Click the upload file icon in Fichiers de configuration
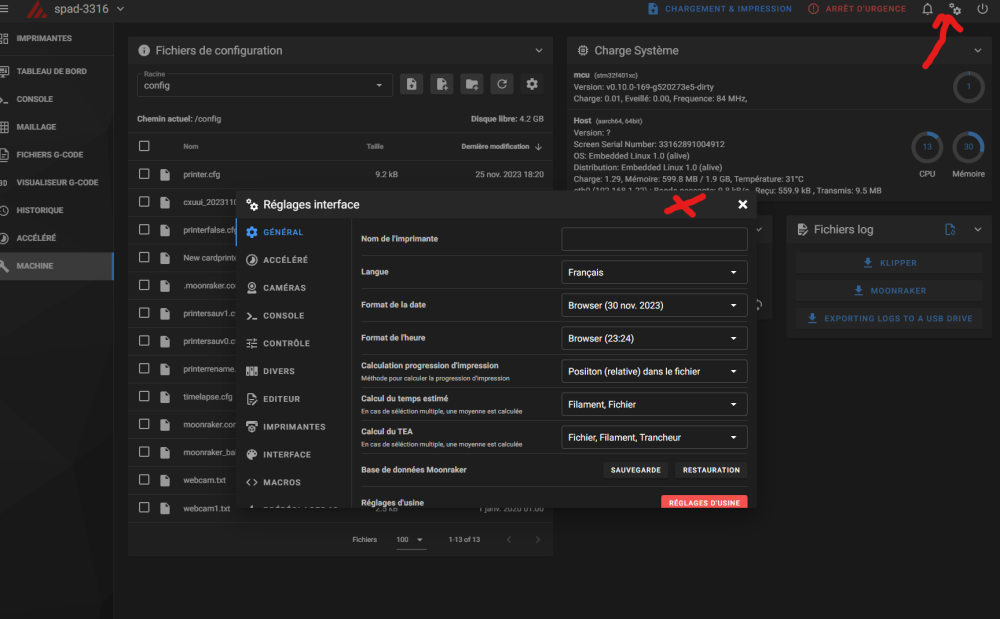The height and width of the screenshot is (619, 1000). (411, 85)
